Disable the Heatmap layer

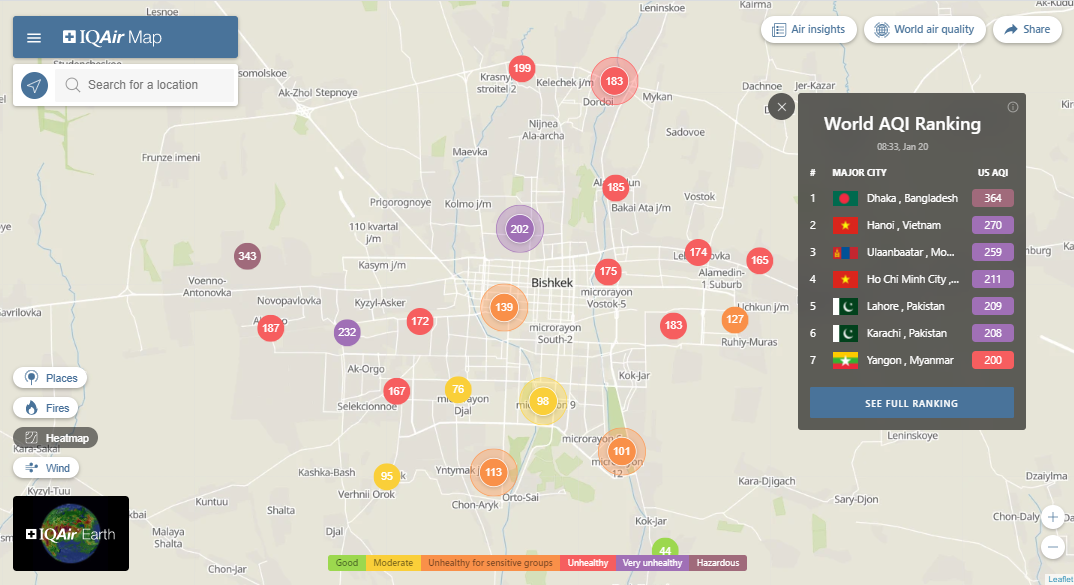(x=56, y=438)
